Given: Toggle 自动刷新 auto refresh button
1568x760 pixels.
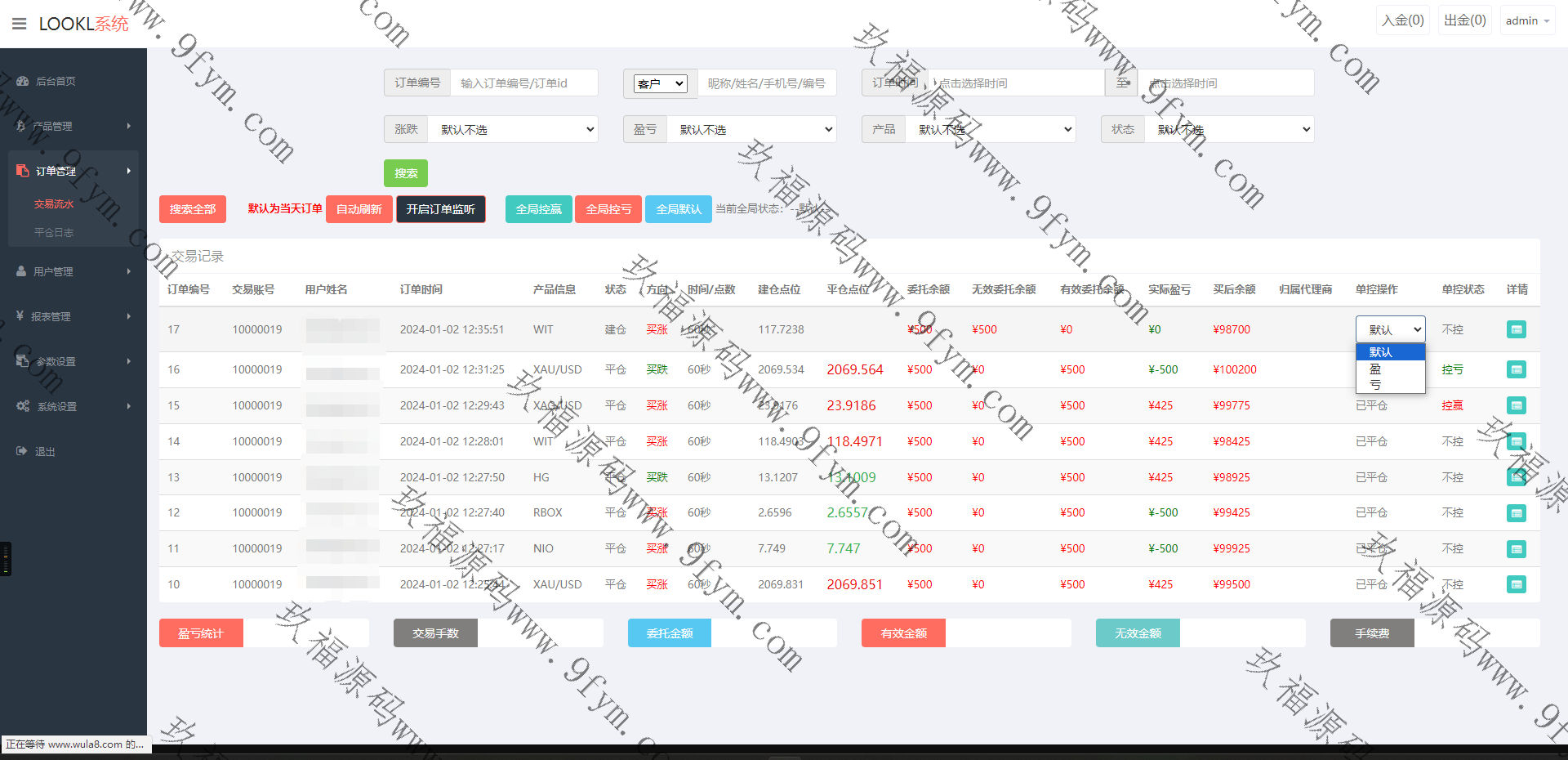Looking at the screenshot, I should pos(359,209).
